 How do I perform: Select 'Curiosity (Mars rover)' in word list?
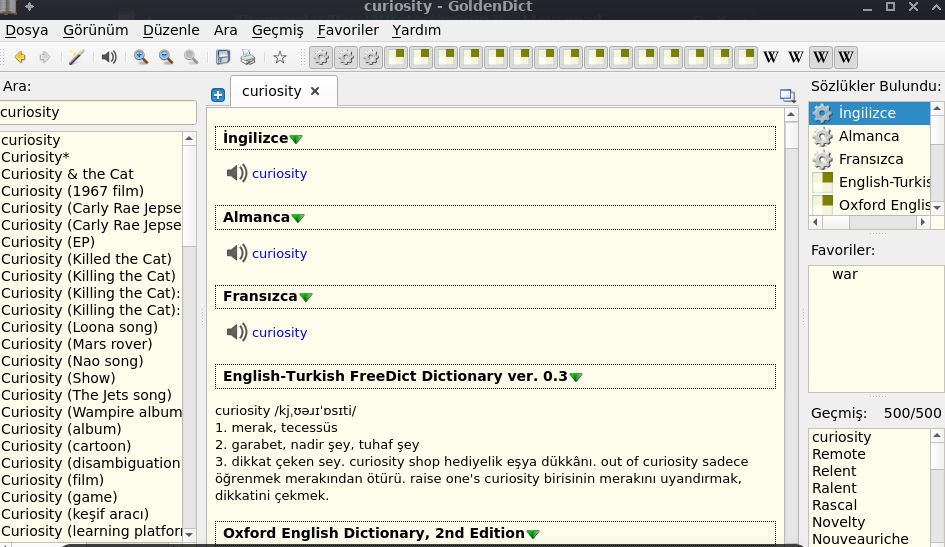click(x=76, y=344)
